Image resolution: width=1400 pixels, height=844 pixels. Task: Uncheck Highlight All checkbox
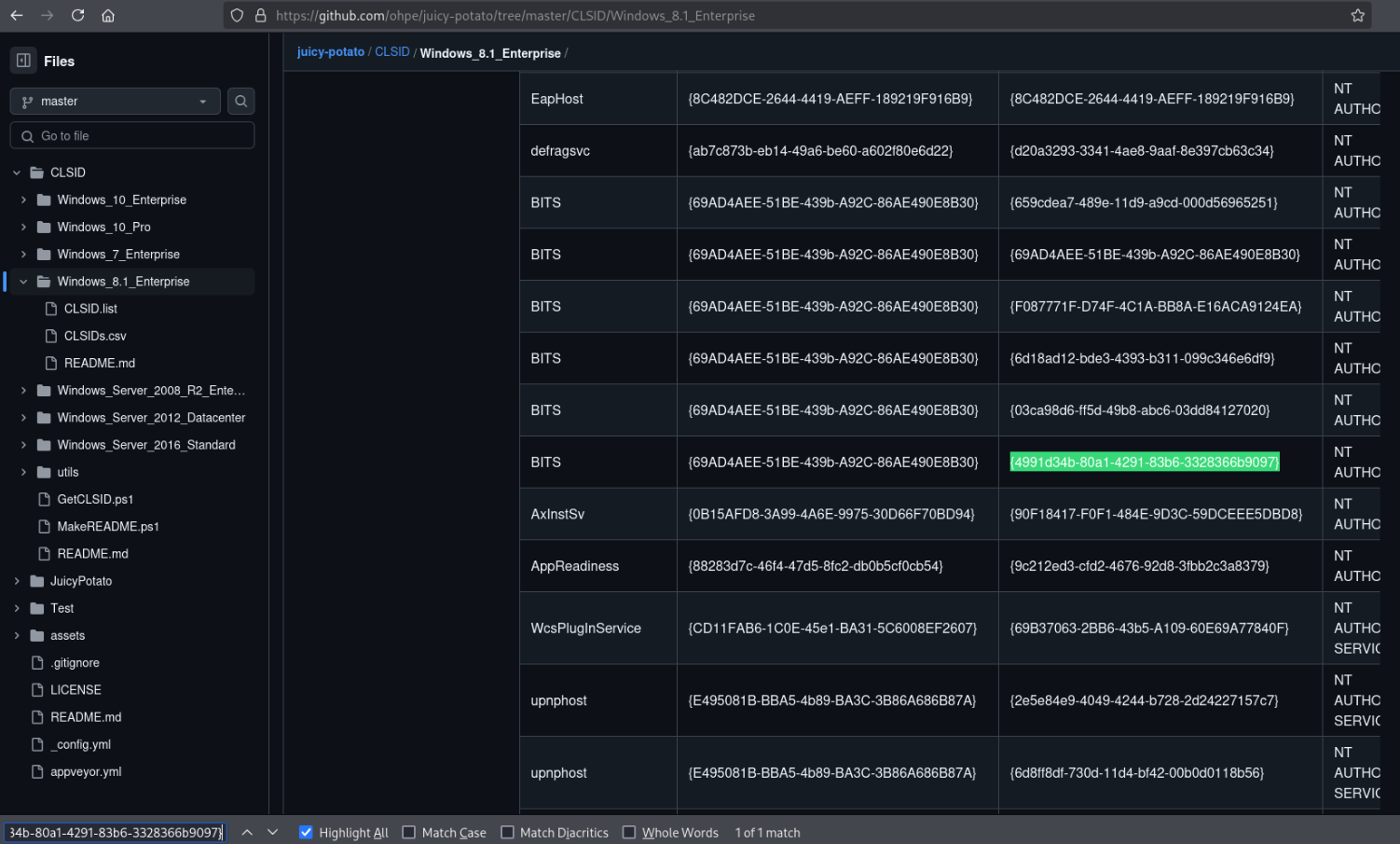(x=306, y=832)
